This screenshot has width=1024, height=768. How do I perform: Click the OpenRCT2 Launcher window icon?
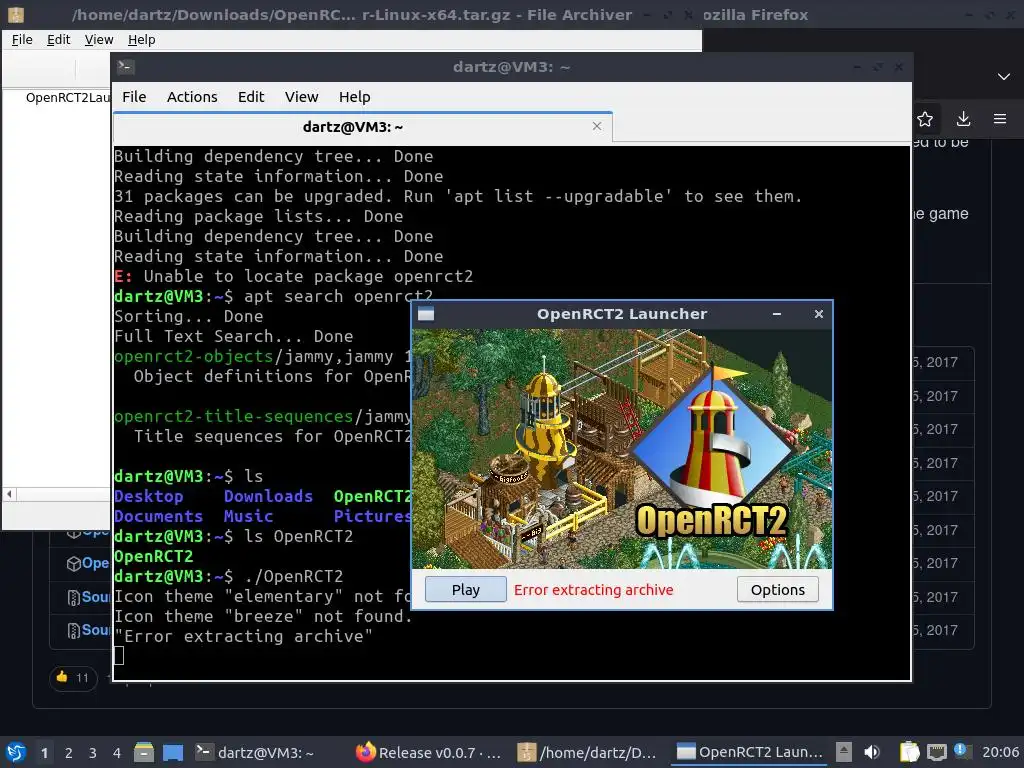[x=426, y=314]
